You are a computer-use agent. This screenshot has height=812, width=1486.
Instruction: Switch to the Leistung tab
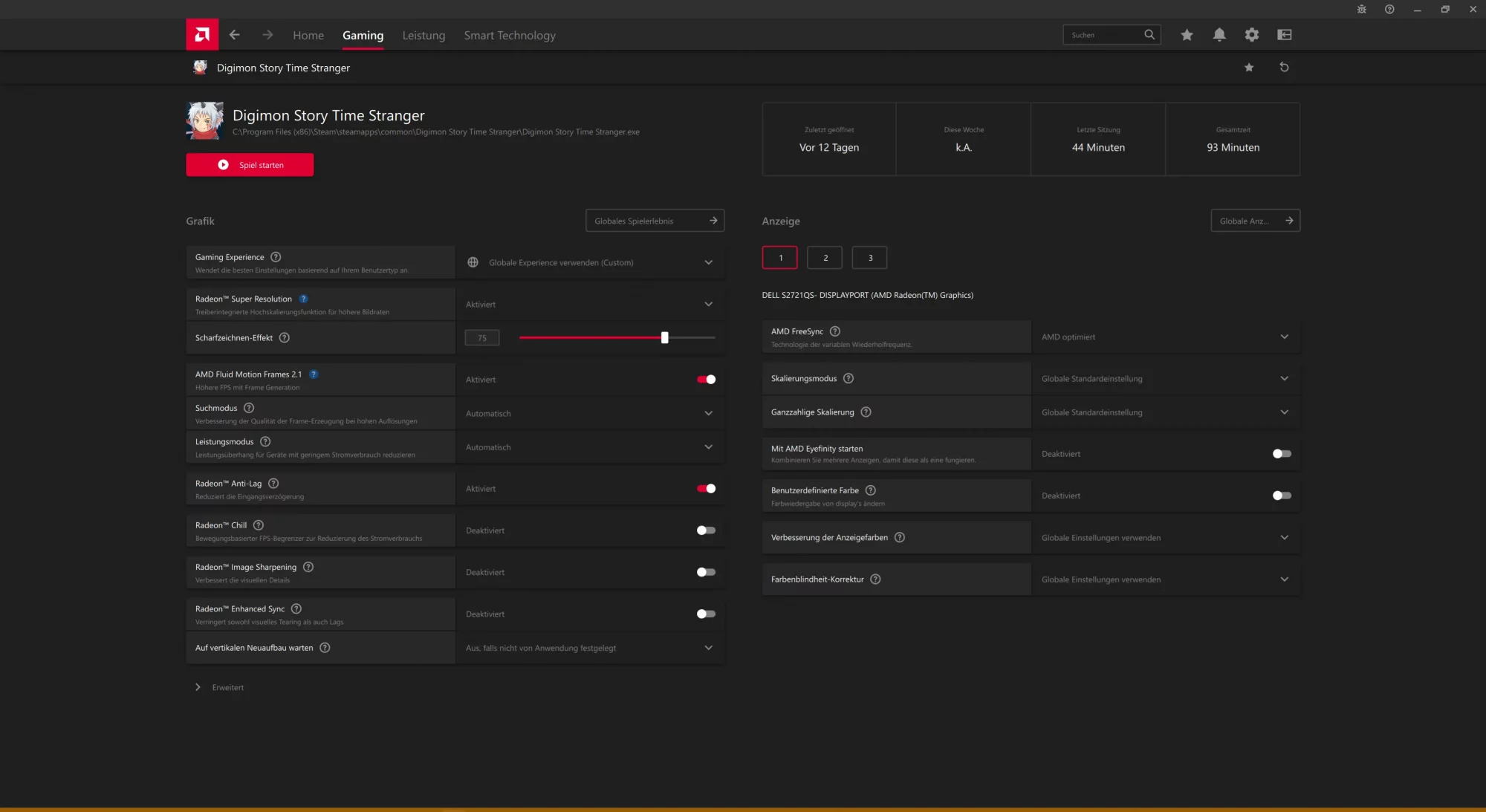point(424,35)
